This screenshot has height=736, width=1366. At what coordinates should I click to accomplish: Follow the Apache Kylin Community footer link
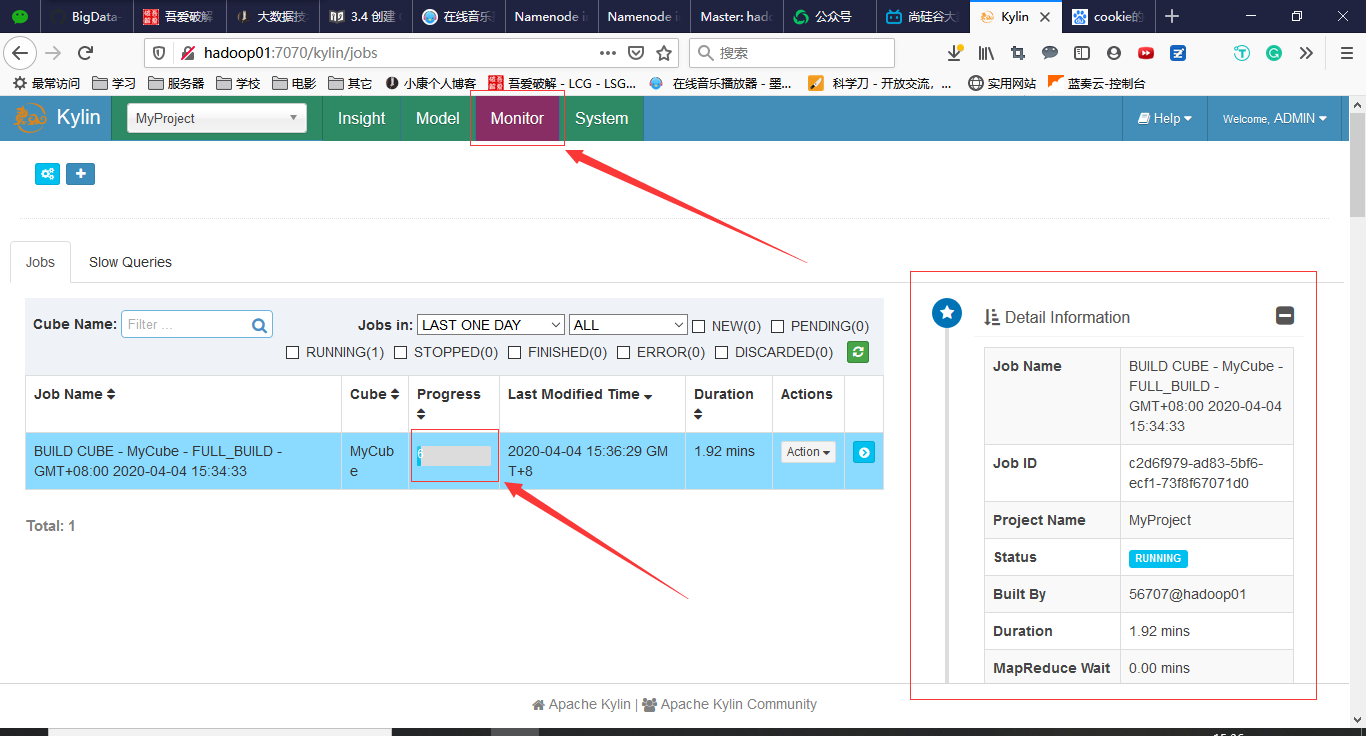(x=729, y=704)
